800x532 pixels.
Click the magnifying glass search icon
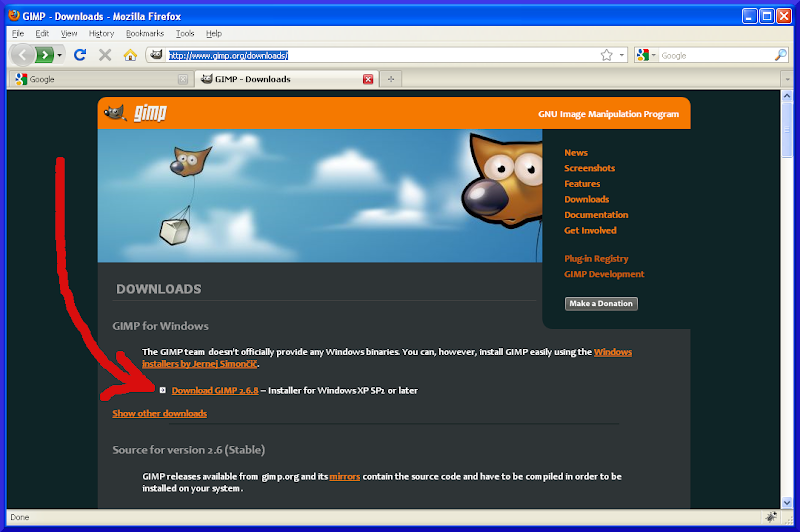(x=781, y=55)
